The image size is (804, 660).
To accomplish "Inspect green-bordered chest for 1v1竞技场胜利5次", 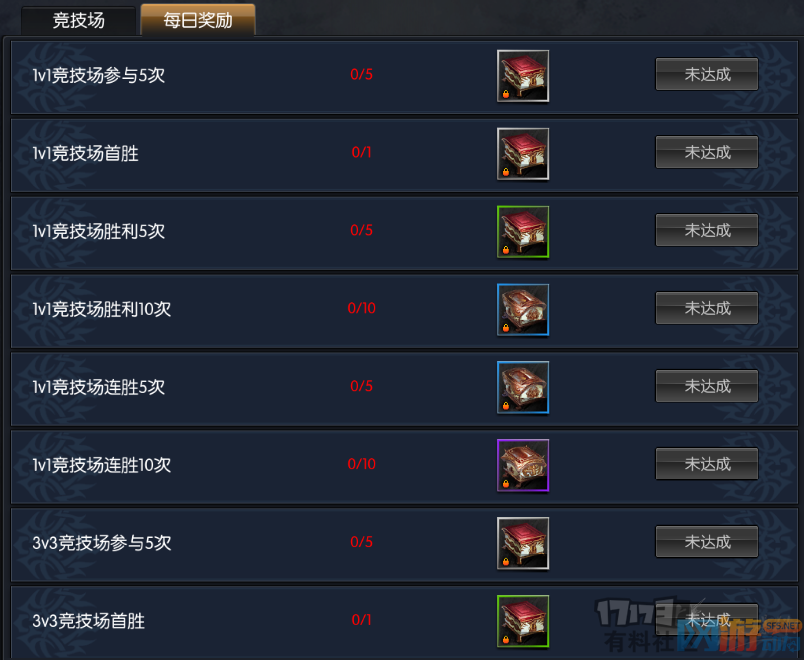I will pos(523,232).
